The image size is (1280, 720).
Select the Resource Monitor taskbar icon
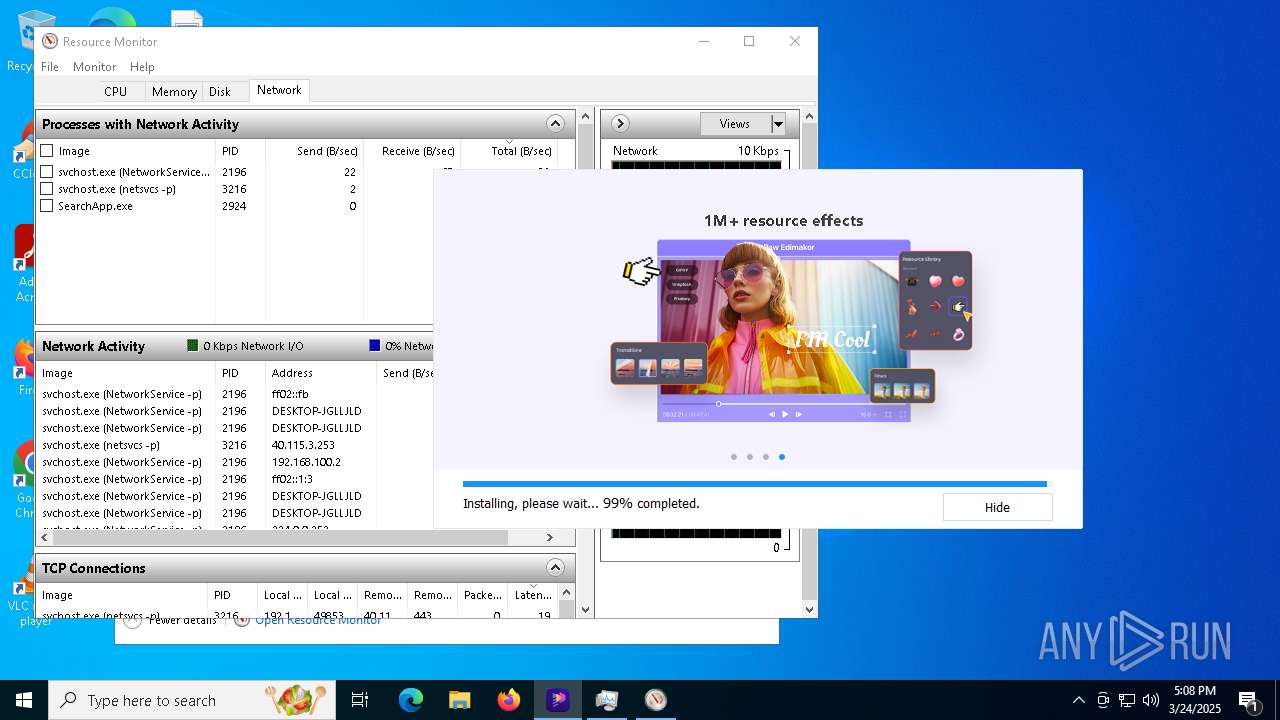tap(655, 700)
